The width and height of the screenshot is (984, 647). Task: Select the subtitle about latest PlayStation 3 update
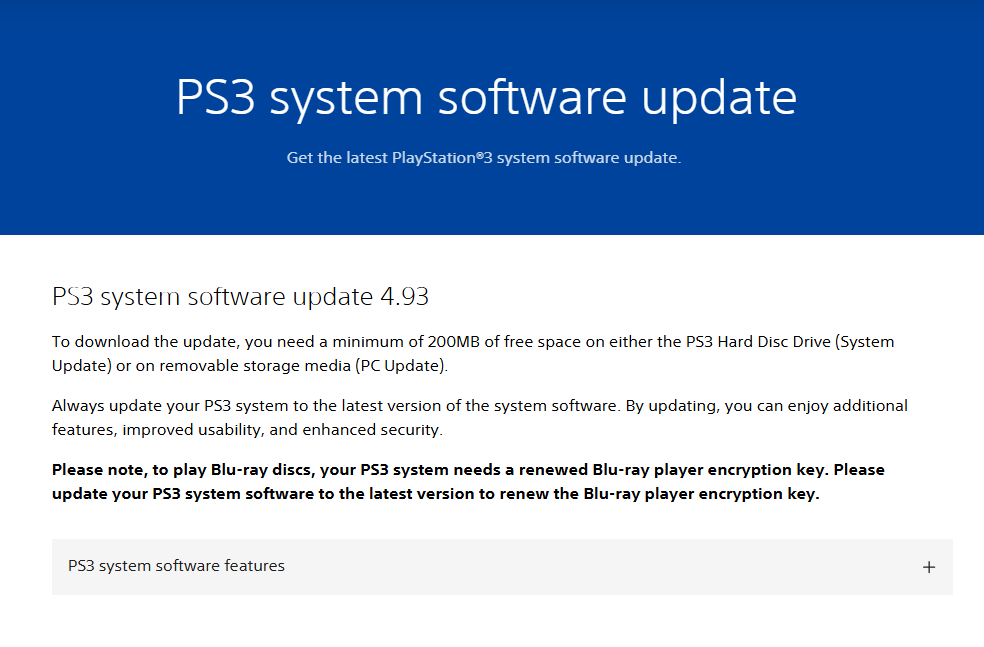pos(484,157)
